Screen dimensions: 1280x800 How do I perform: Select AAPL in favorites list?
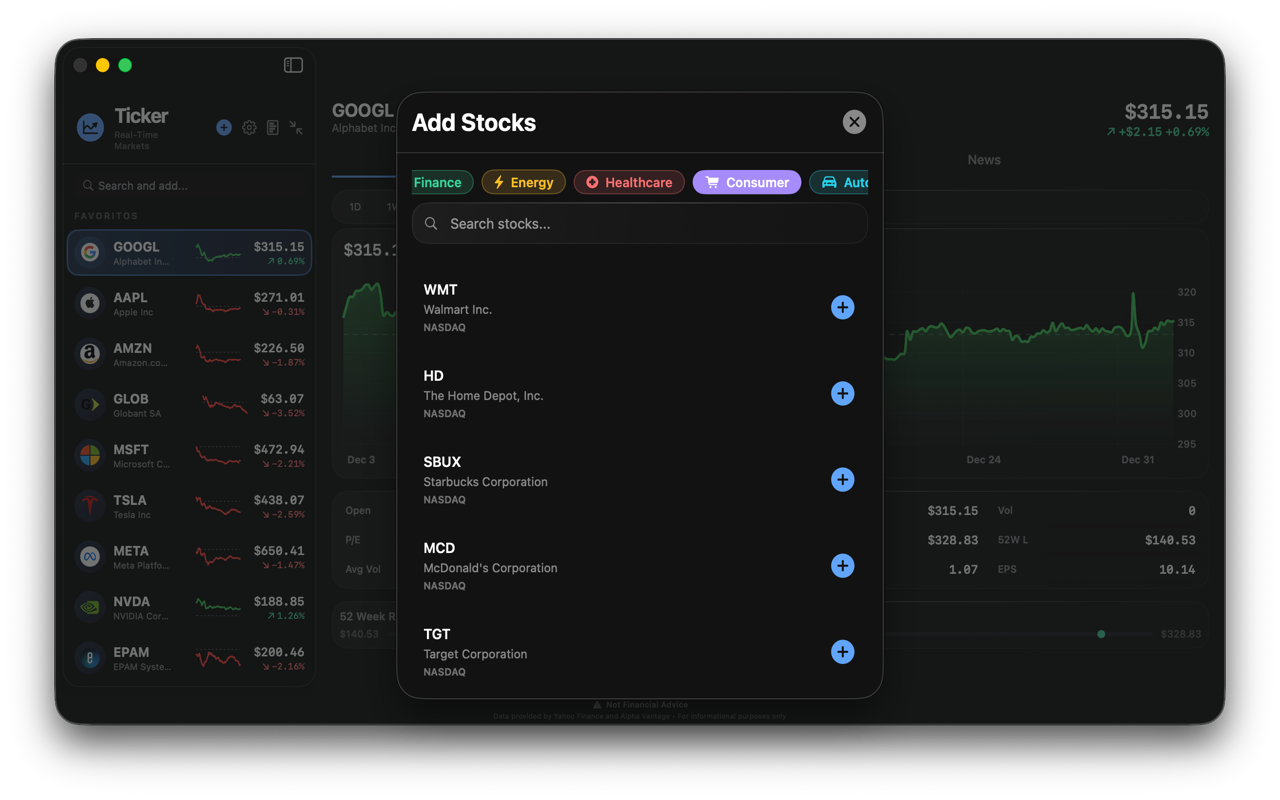189,303
